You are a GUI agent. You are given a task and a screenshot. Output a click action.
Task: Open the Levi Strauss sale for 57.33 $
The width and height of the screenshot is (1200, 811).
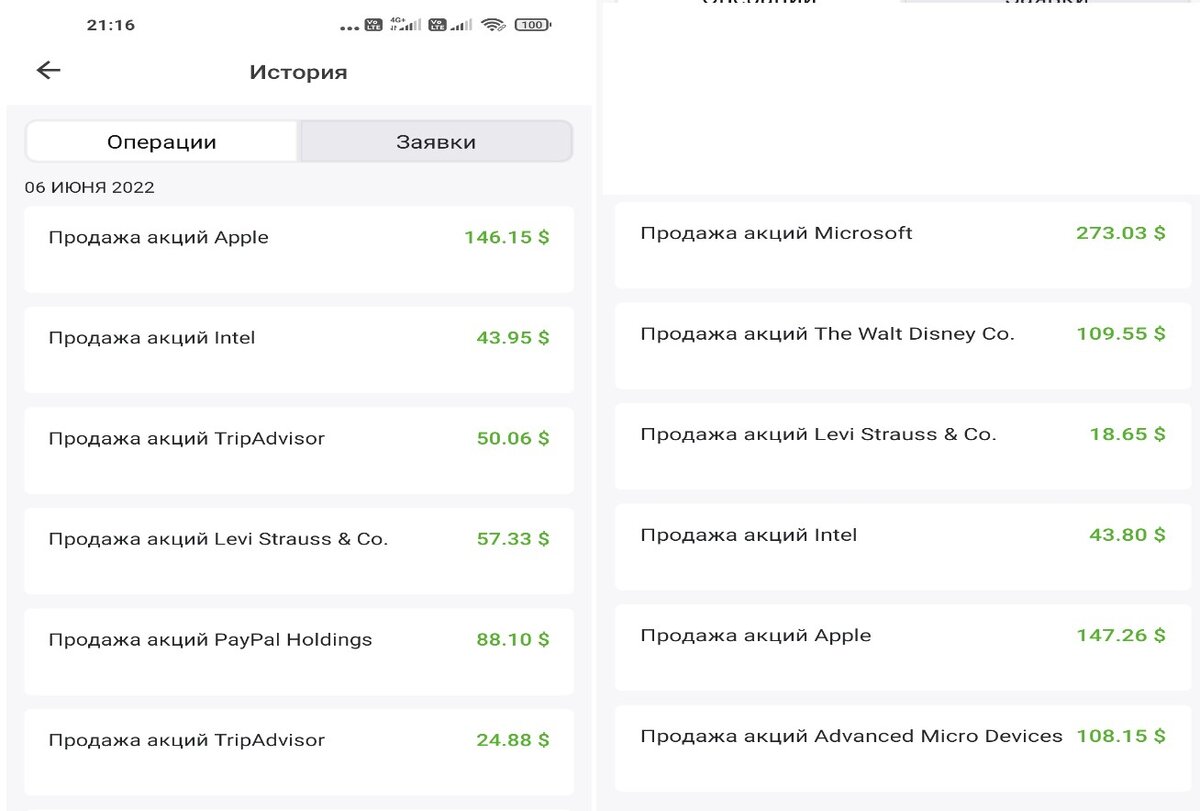point(299,550)
